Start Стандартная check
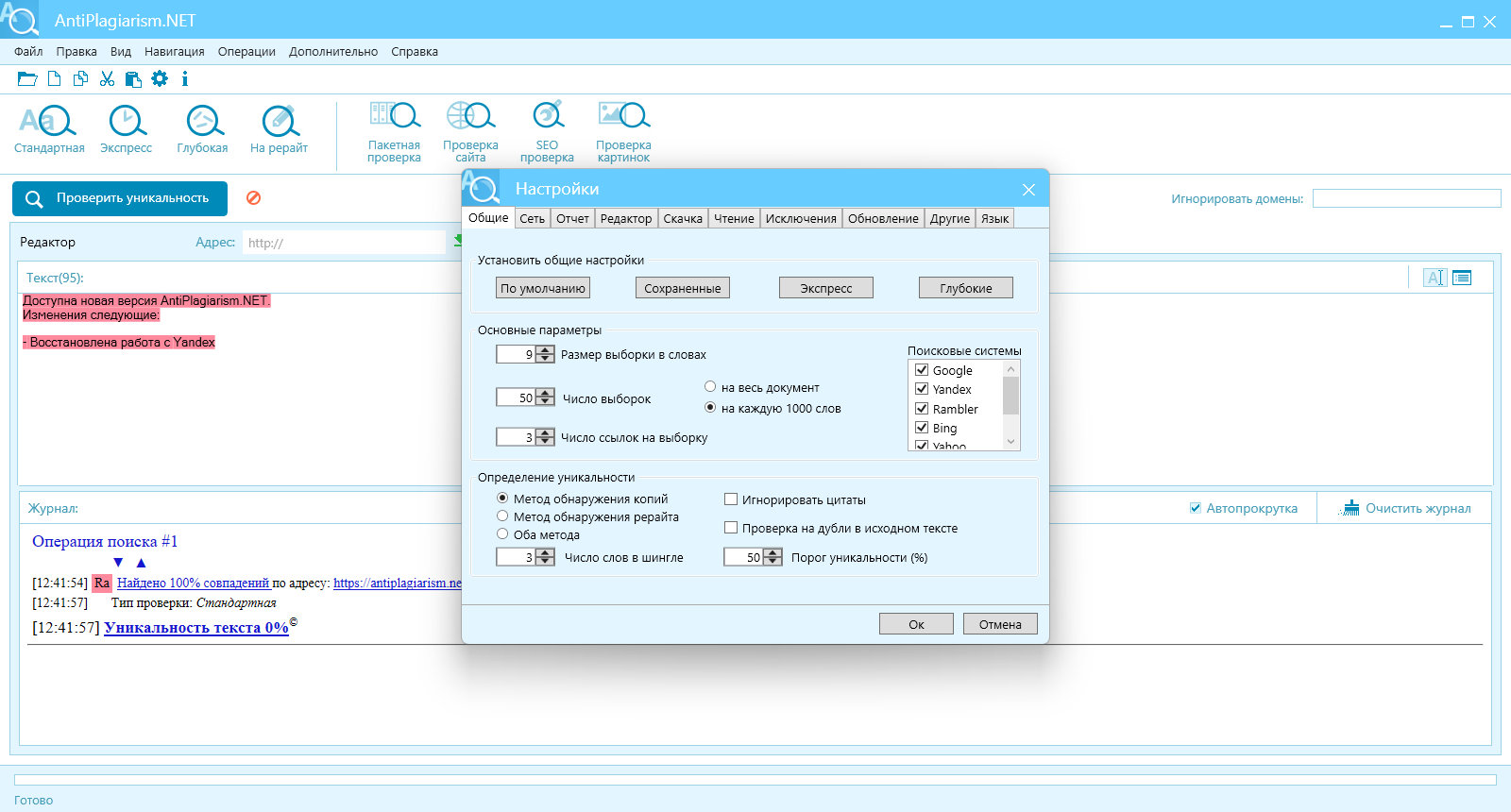Image resolution: width=1511 pixels, height=812 pixels. [x=49, y=129]
